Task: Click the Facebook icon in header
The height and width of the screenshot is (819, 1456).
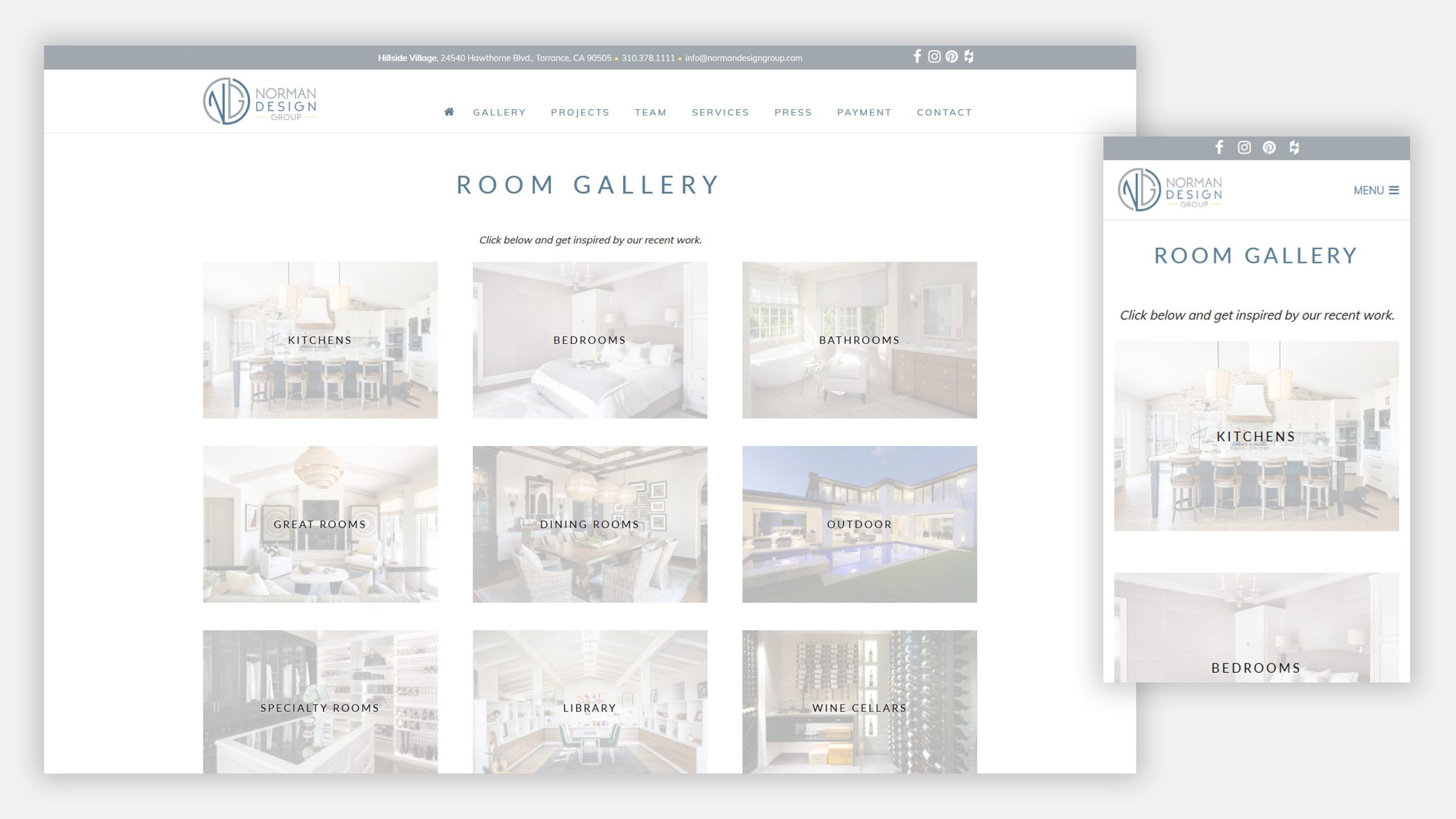Action: [x=916, y=56]
